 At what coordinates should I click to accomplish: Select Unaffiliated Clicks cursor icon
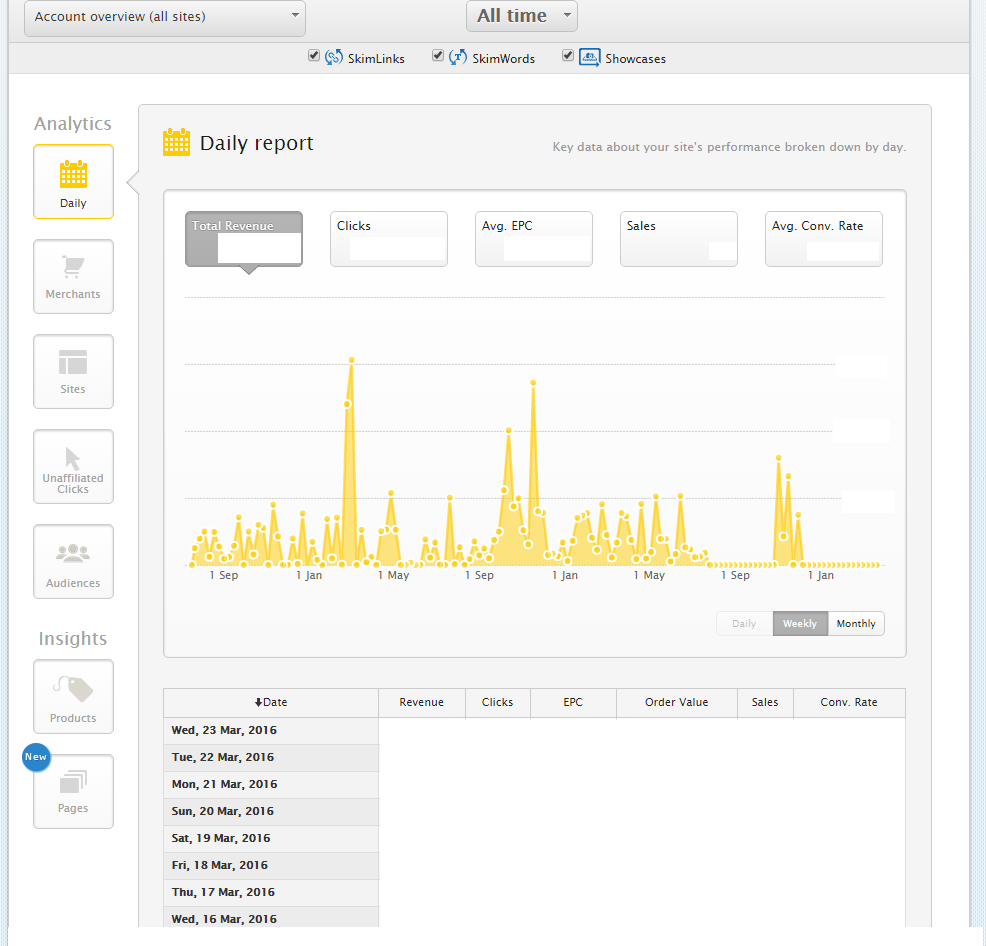pos(73,458)
